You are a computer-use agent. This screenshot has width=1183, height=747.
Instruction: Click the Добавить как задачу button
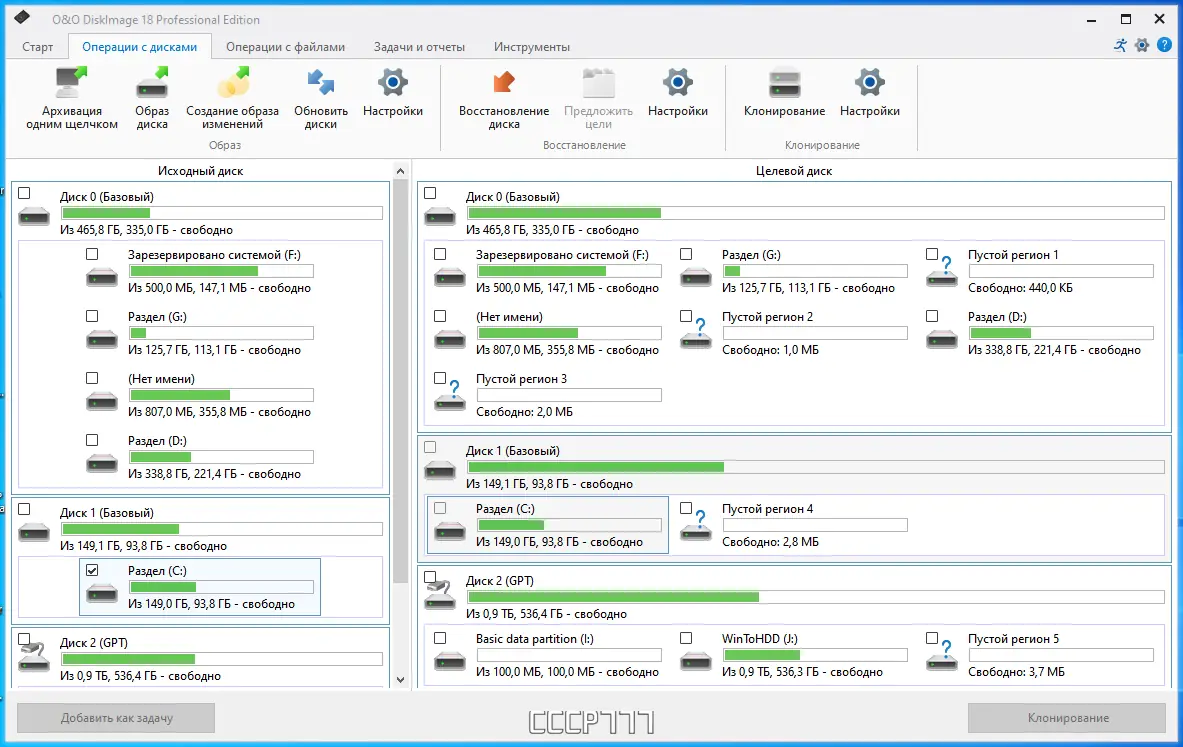(116, 718)
